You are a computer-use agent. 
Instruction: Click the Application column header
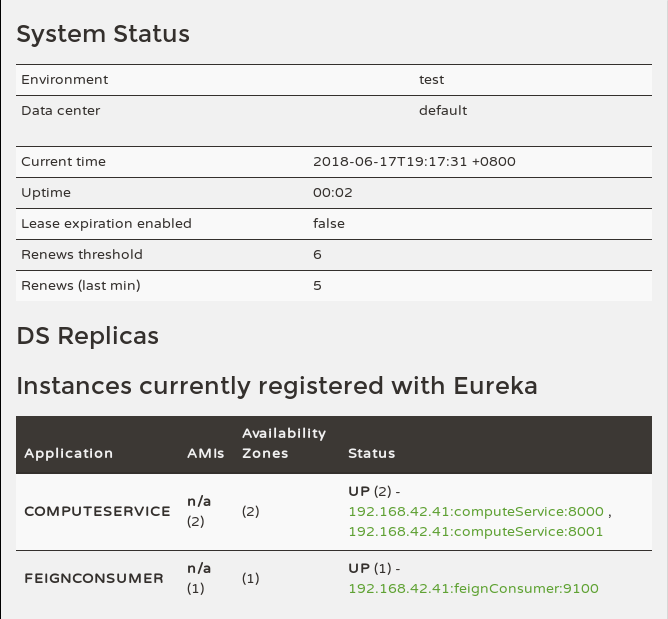69,453
